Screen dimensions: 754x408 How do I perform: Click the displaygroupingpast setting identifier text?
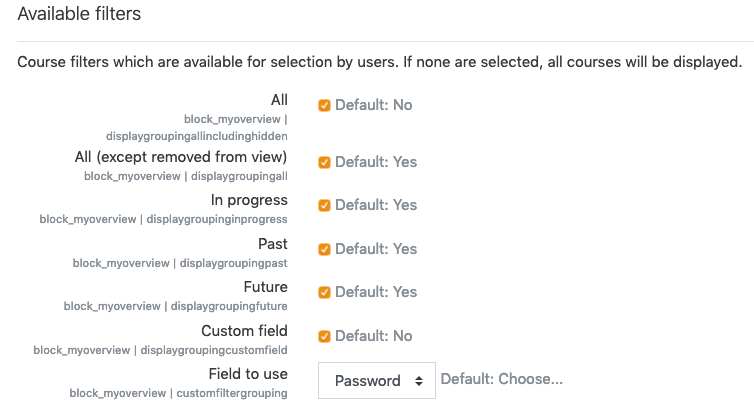click(233, 263)
